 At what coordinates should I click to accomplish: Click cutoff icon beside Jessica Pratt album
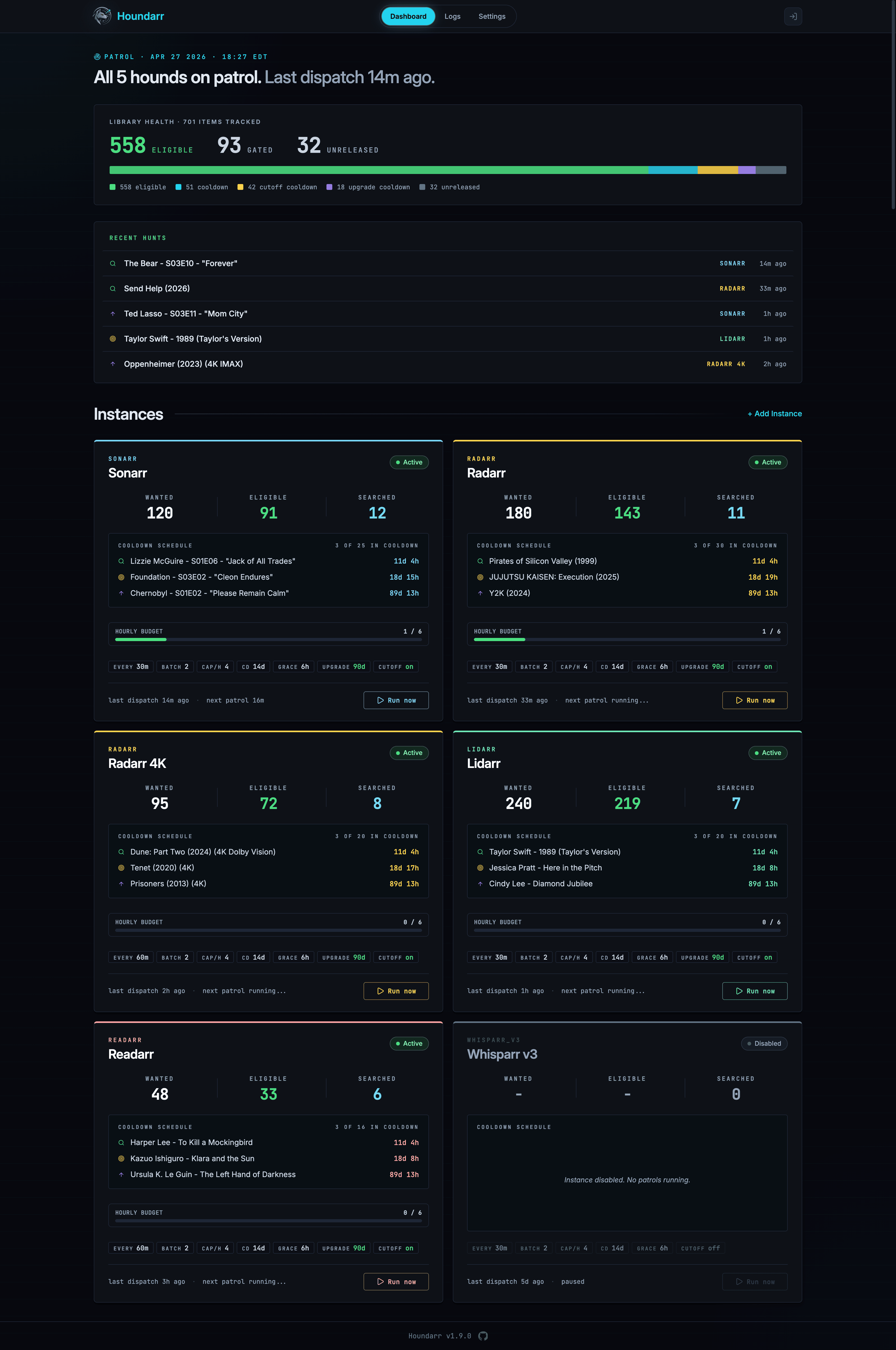click(480, 868)
